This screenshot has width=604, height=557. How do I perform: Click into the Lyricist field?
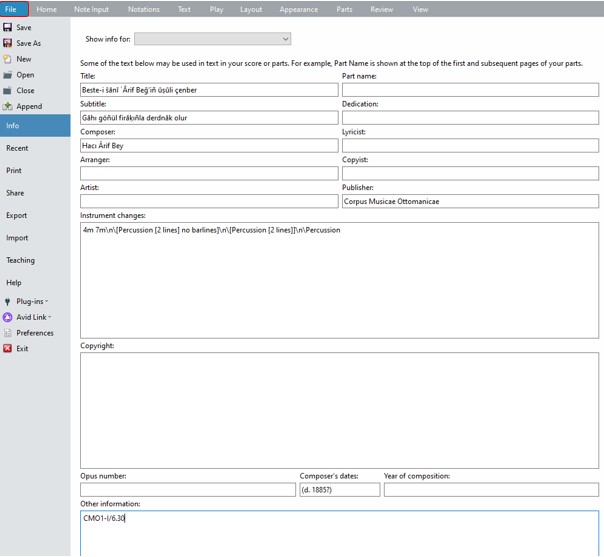(470, 146)
